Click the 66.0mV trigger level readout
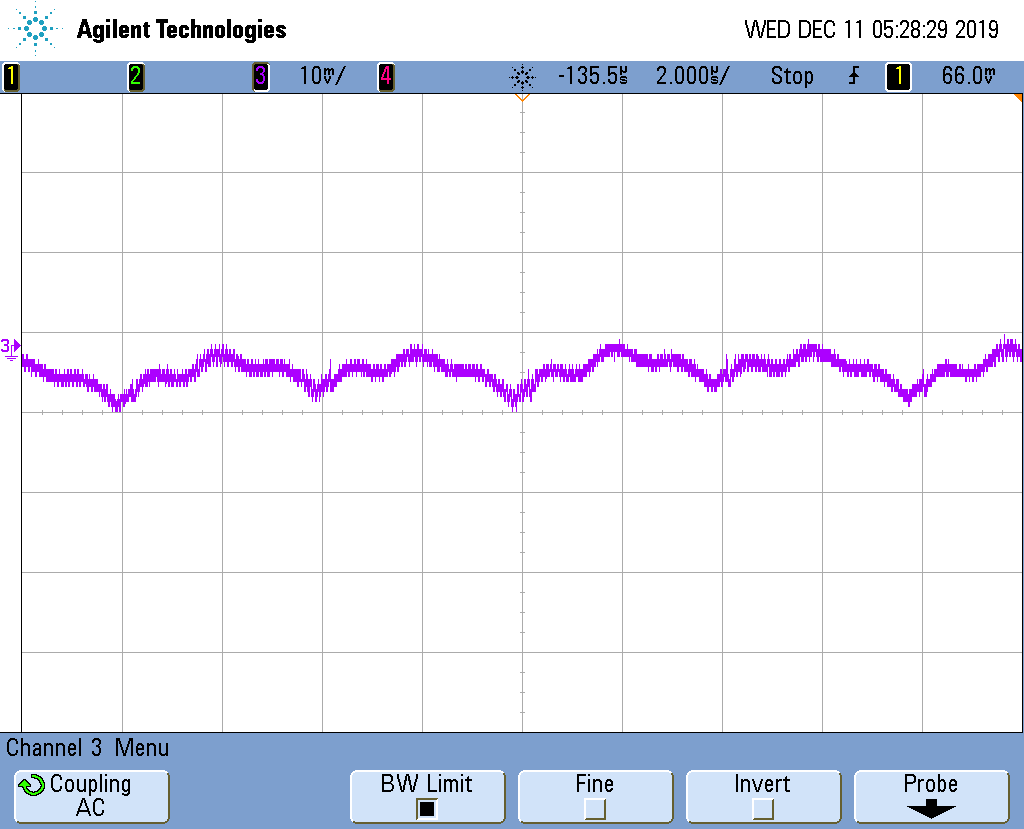1024x829 pixels. pos(969,76)
